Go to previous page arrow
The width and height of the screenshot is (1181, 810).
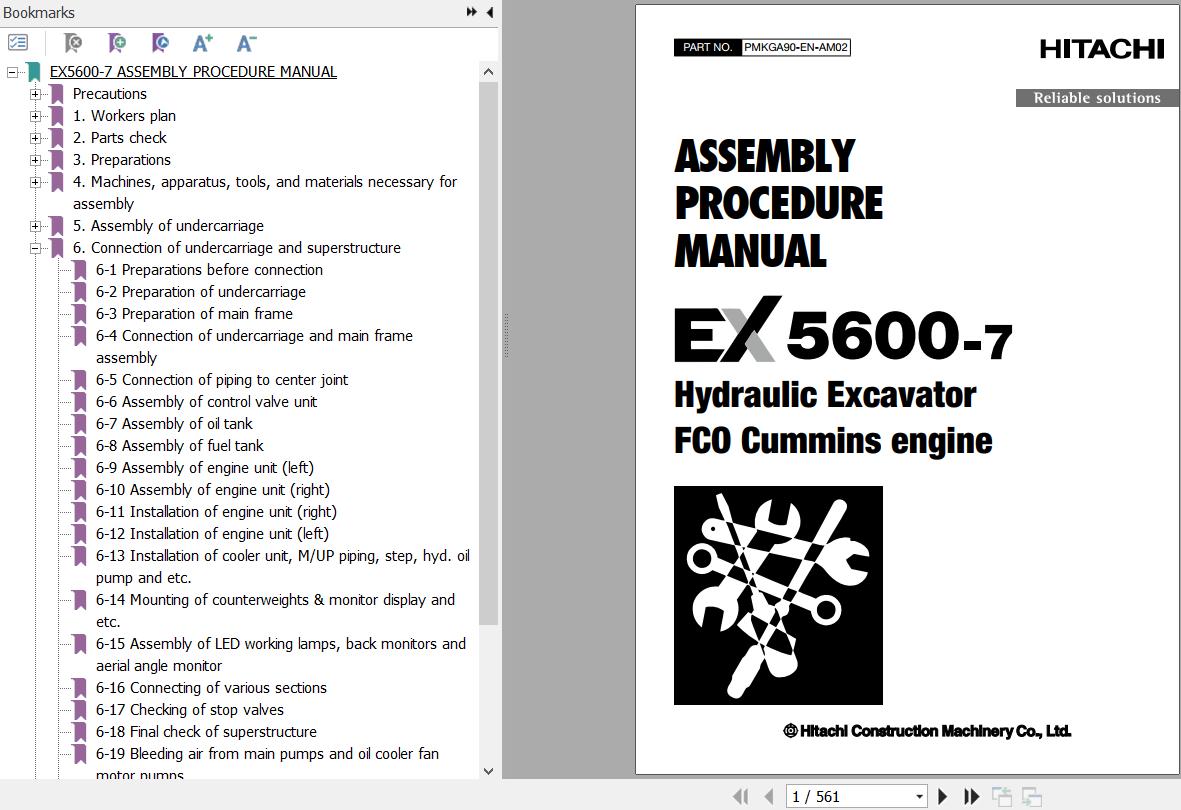click(x=768, y=796)
